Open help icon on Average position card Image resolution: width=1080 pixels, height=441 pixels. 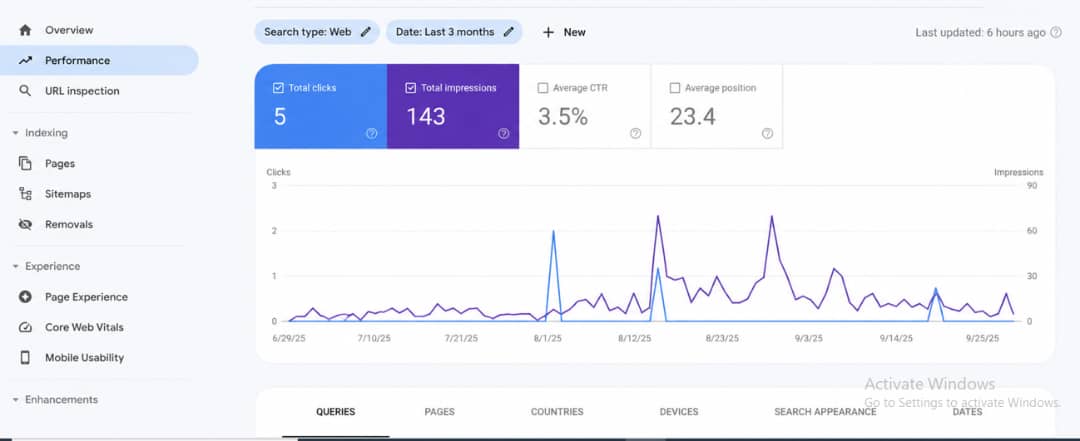tap(767, 134)
